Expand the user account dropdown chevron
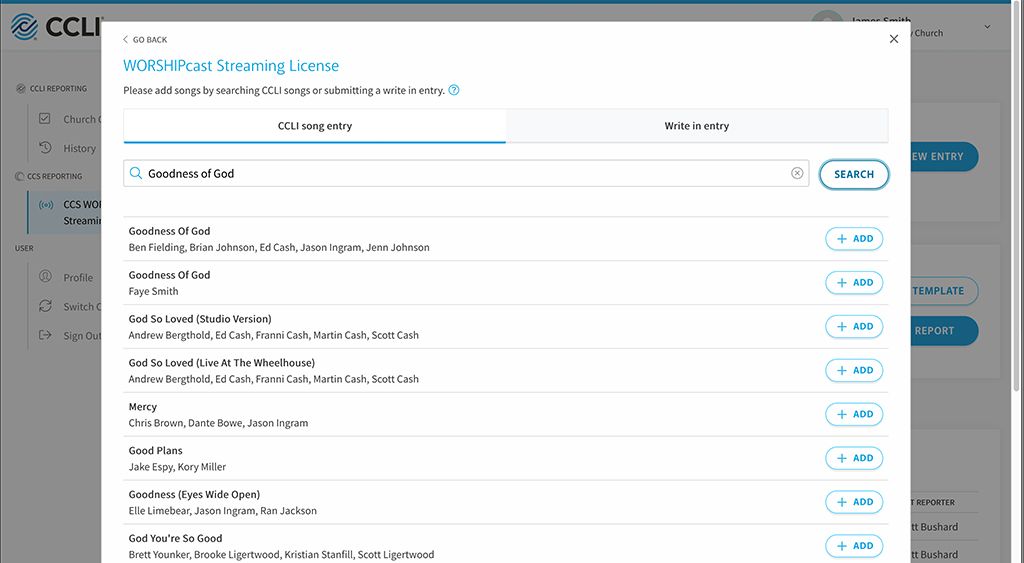The width and height of the screenshot is (1024, 563). pyautogui.click(x=987, y=27)
